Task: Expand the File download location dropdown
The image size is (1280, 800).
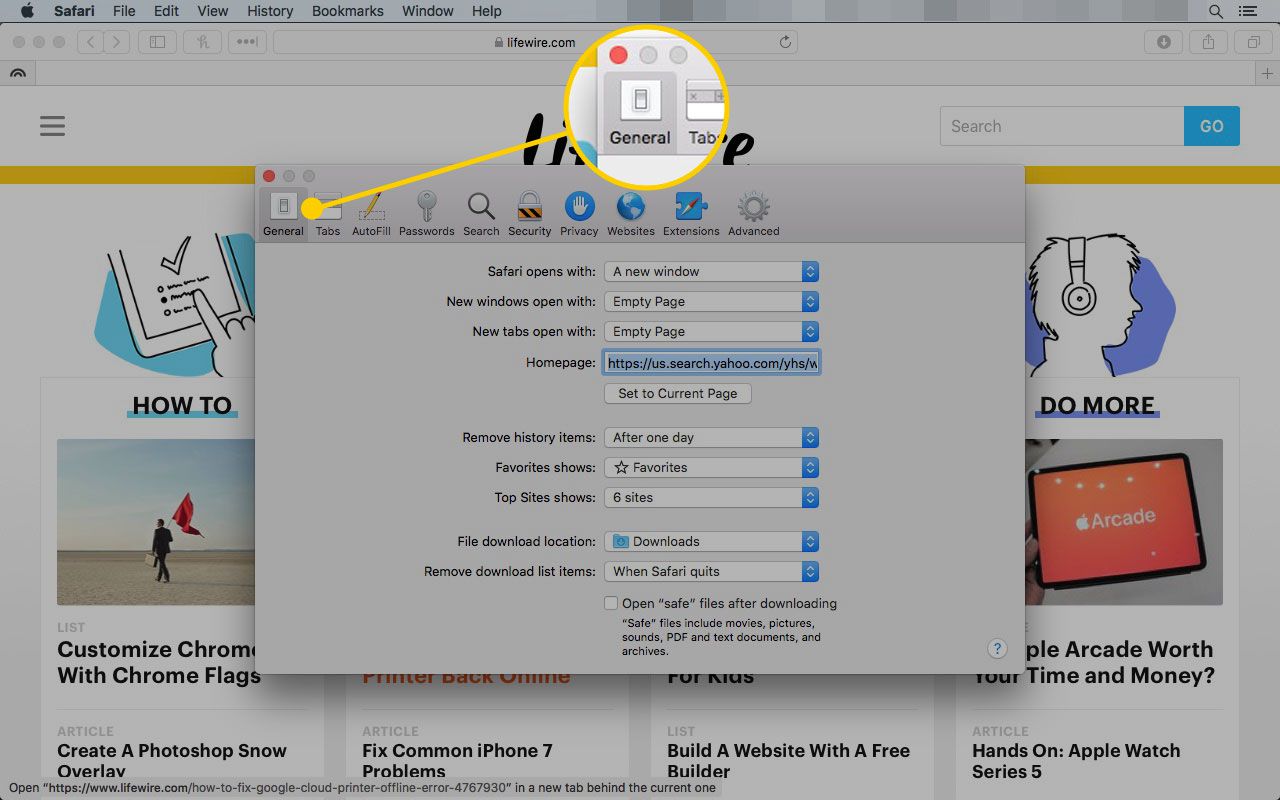Action: point(712,541)
